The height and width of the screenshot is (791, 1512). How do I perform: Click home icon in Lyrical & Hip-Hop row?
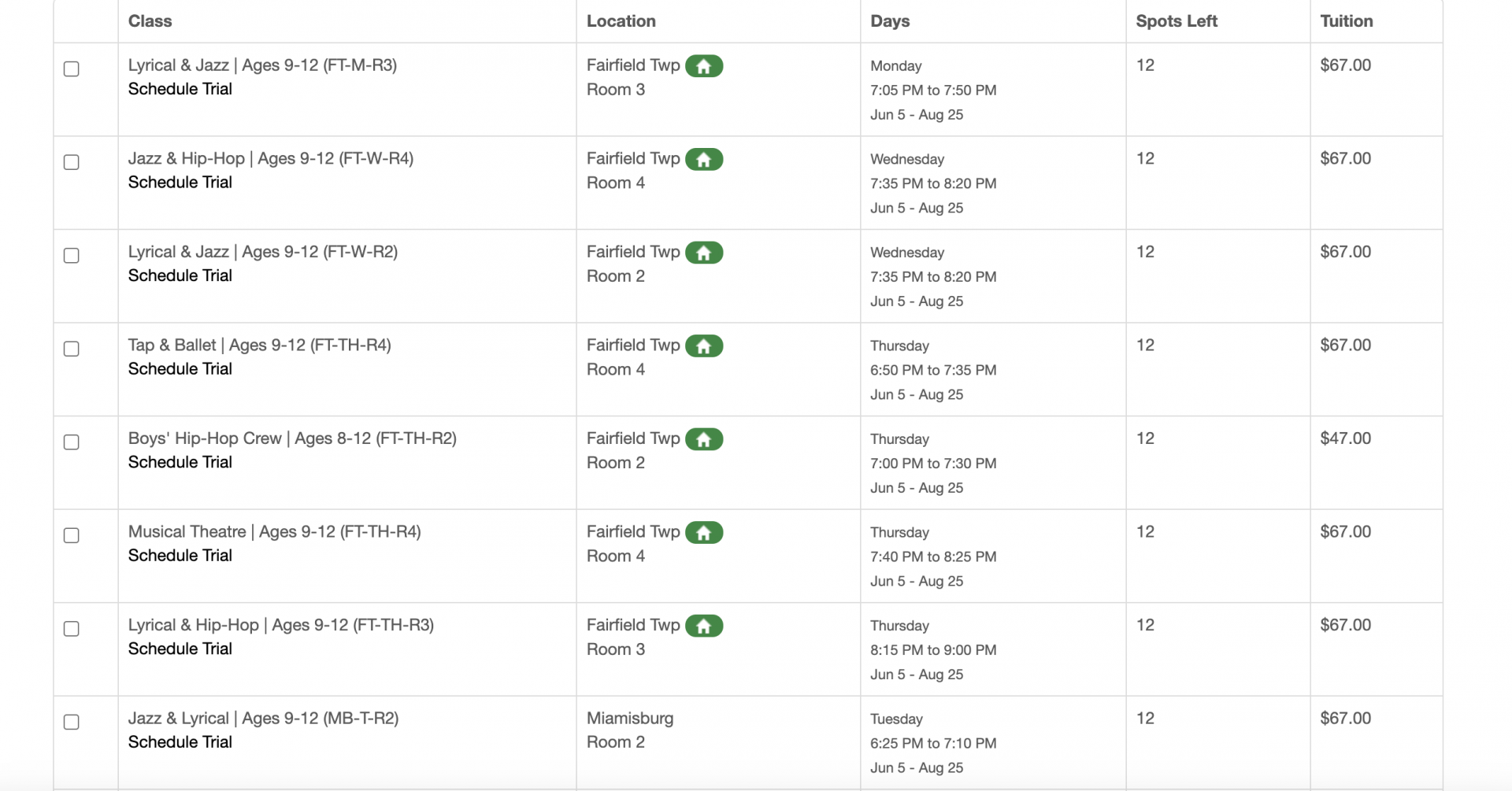tap(704, 626)
